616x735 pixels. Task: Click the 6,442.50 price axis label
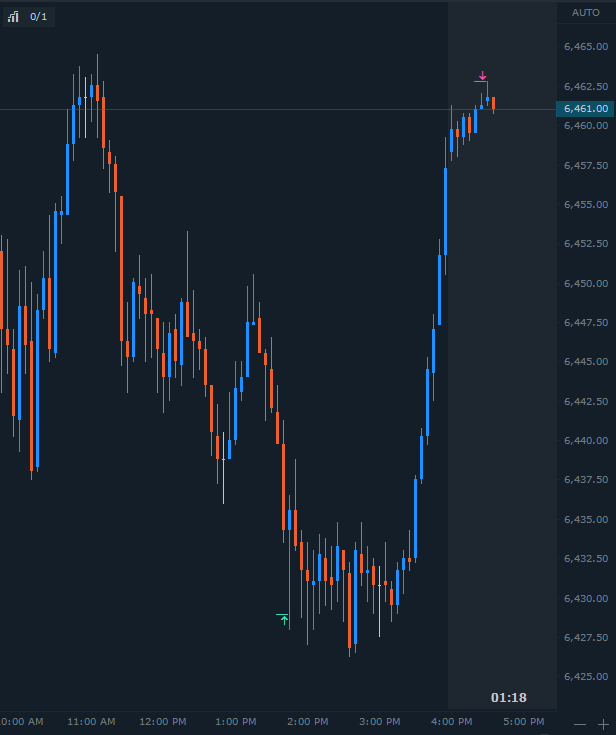pos(586,402)
